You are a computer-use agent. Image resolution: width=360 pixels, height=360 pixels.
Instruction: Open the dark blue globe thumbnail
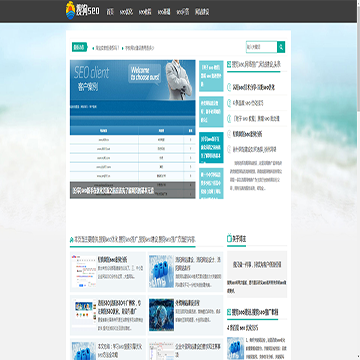(x=161, y=315)
